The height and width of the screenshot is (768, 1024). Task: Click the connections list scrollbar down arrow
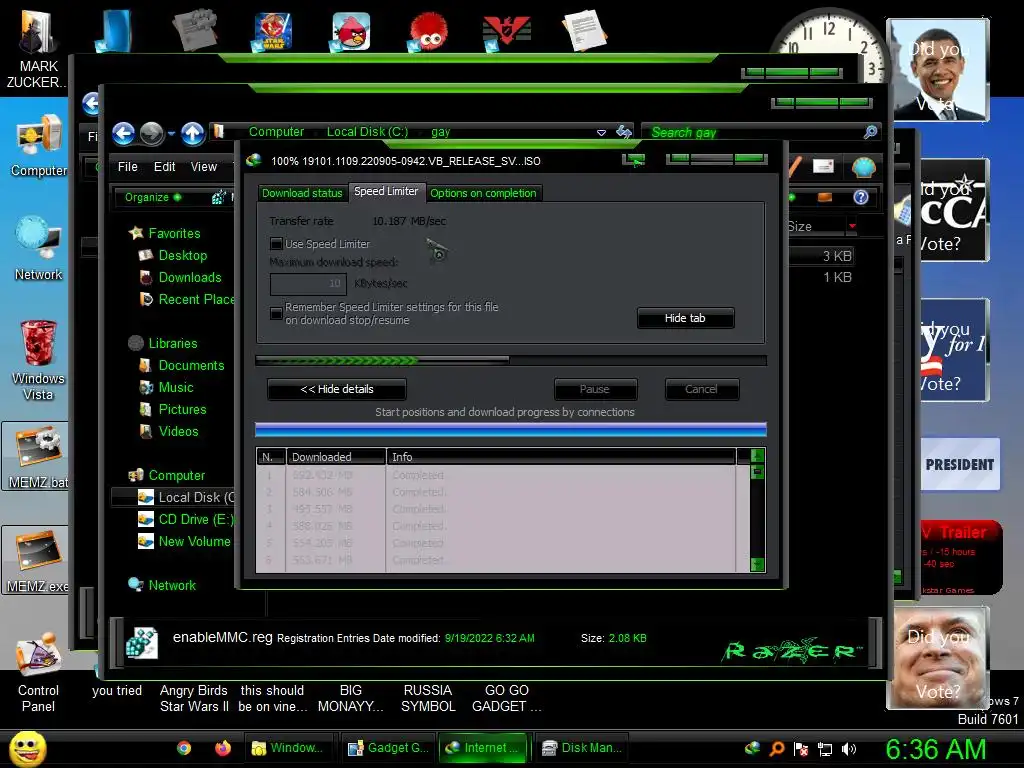(758, 564)
